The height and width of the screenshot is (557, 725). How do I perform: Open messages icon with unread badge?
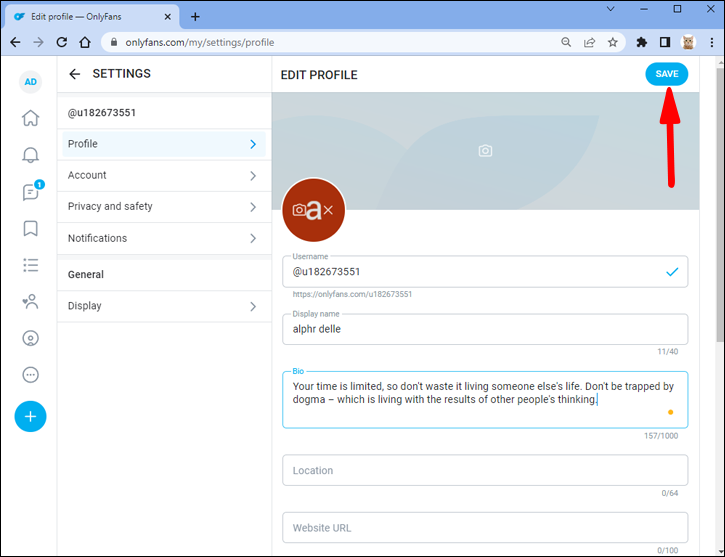pos(31,191)
